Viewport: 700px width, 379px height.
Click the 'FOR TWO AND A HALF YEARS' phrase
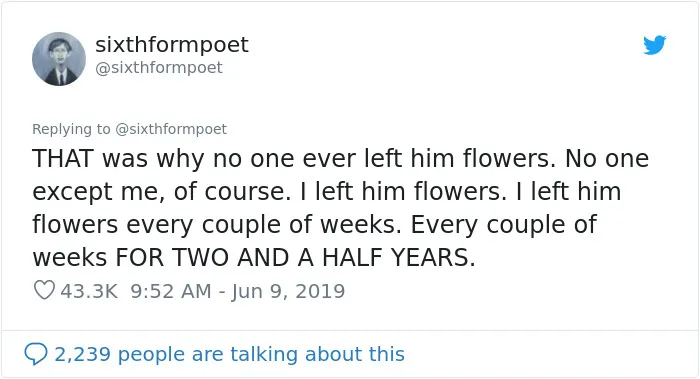295,258
